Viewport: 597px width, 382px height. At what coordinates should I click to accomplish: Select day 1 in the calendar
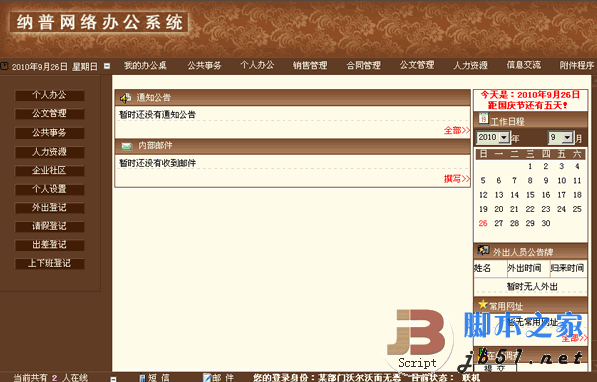tap(530, 166)
